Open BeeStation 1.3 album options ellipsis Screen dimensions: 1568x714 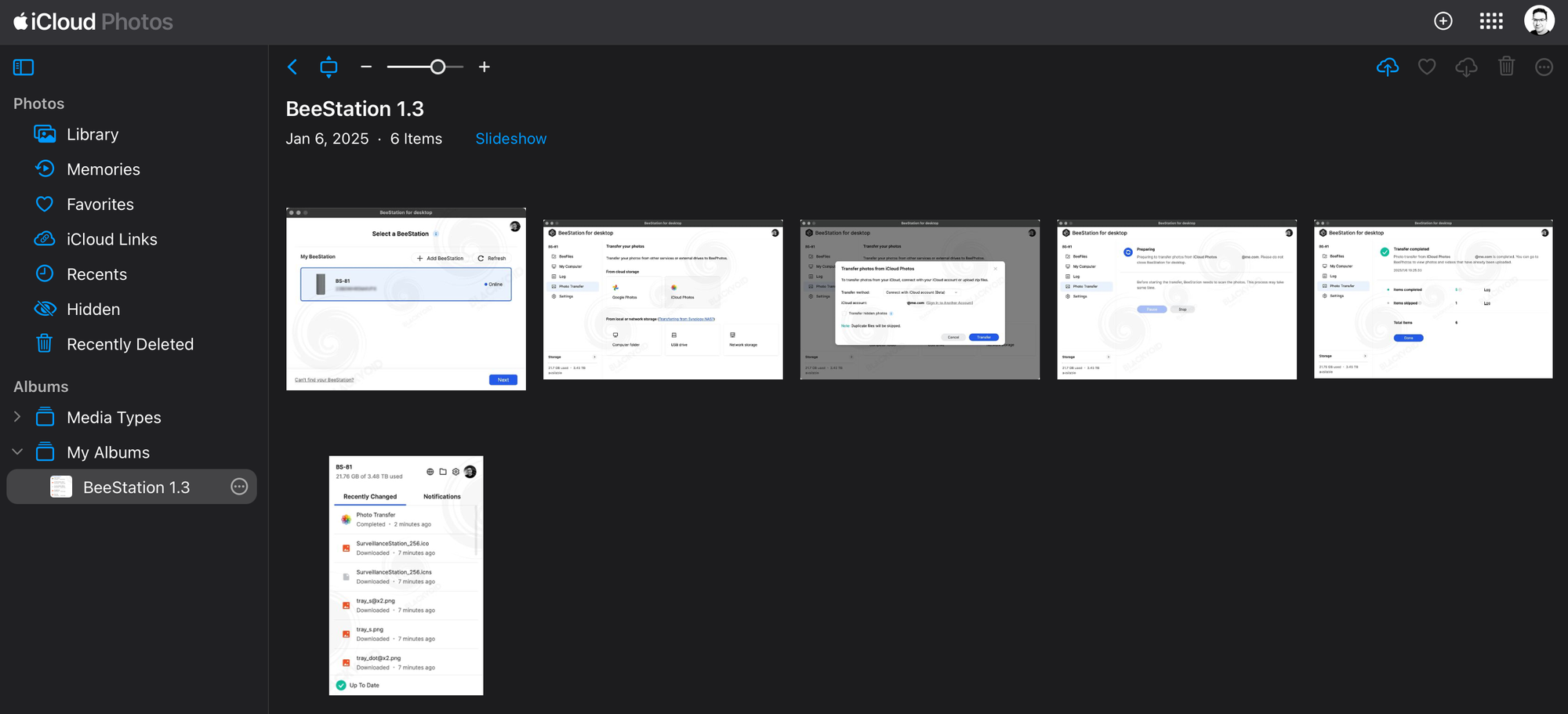click(239, 487)
